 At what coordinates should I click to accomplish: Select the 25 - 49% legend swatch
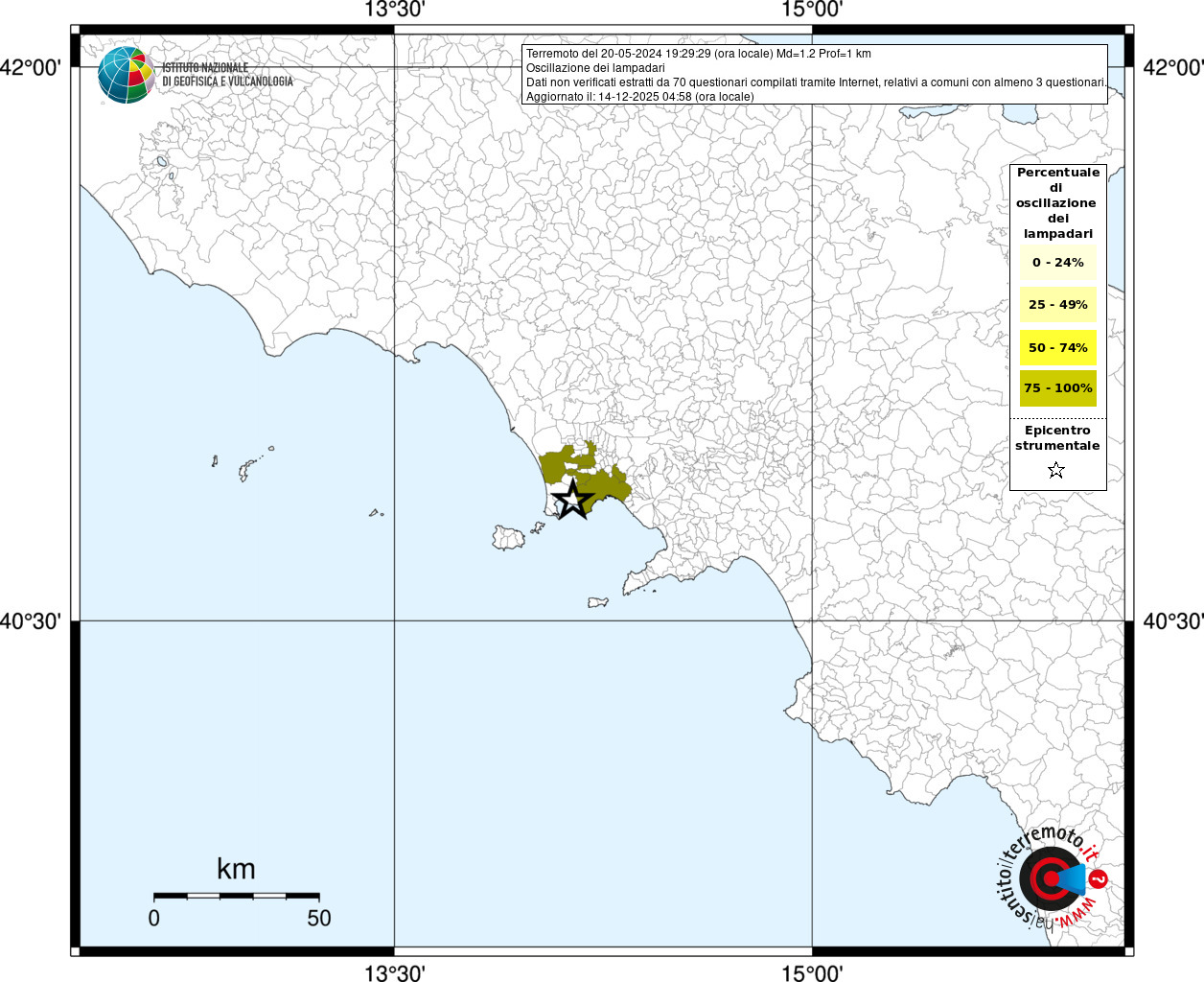tap(1058, 304)
